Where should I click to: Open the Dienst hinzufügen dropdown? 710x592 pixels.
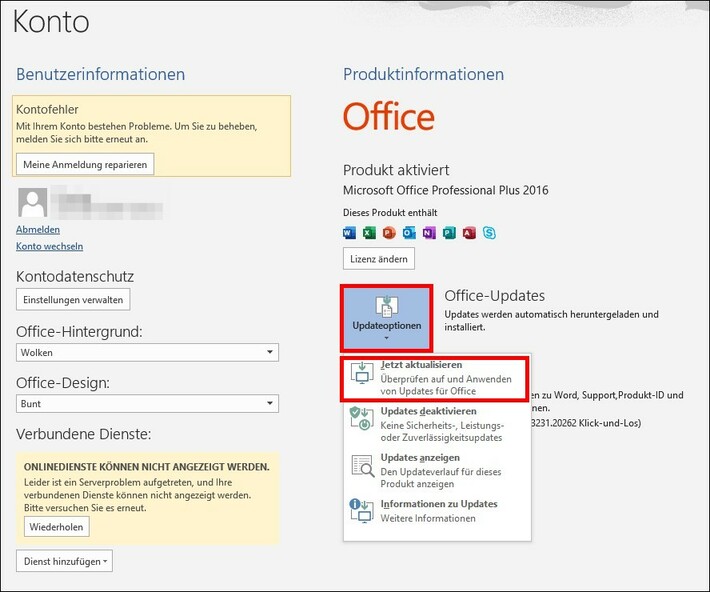(x=64, y=561)
